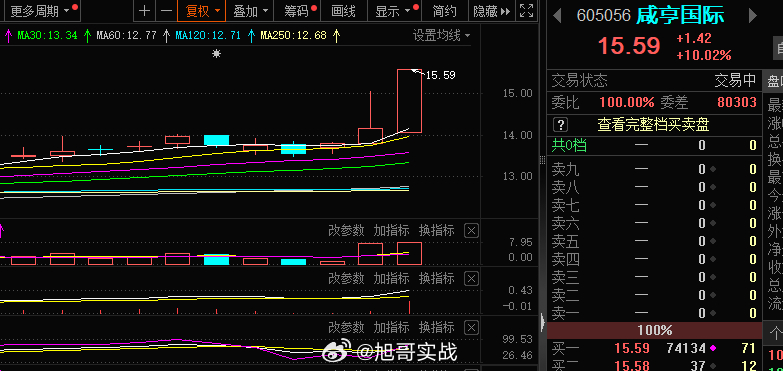Image resolution: width=783 pixels, height=371 pixels.
Task: Click the stock name 咸亨国际
Action: (680, 15)
